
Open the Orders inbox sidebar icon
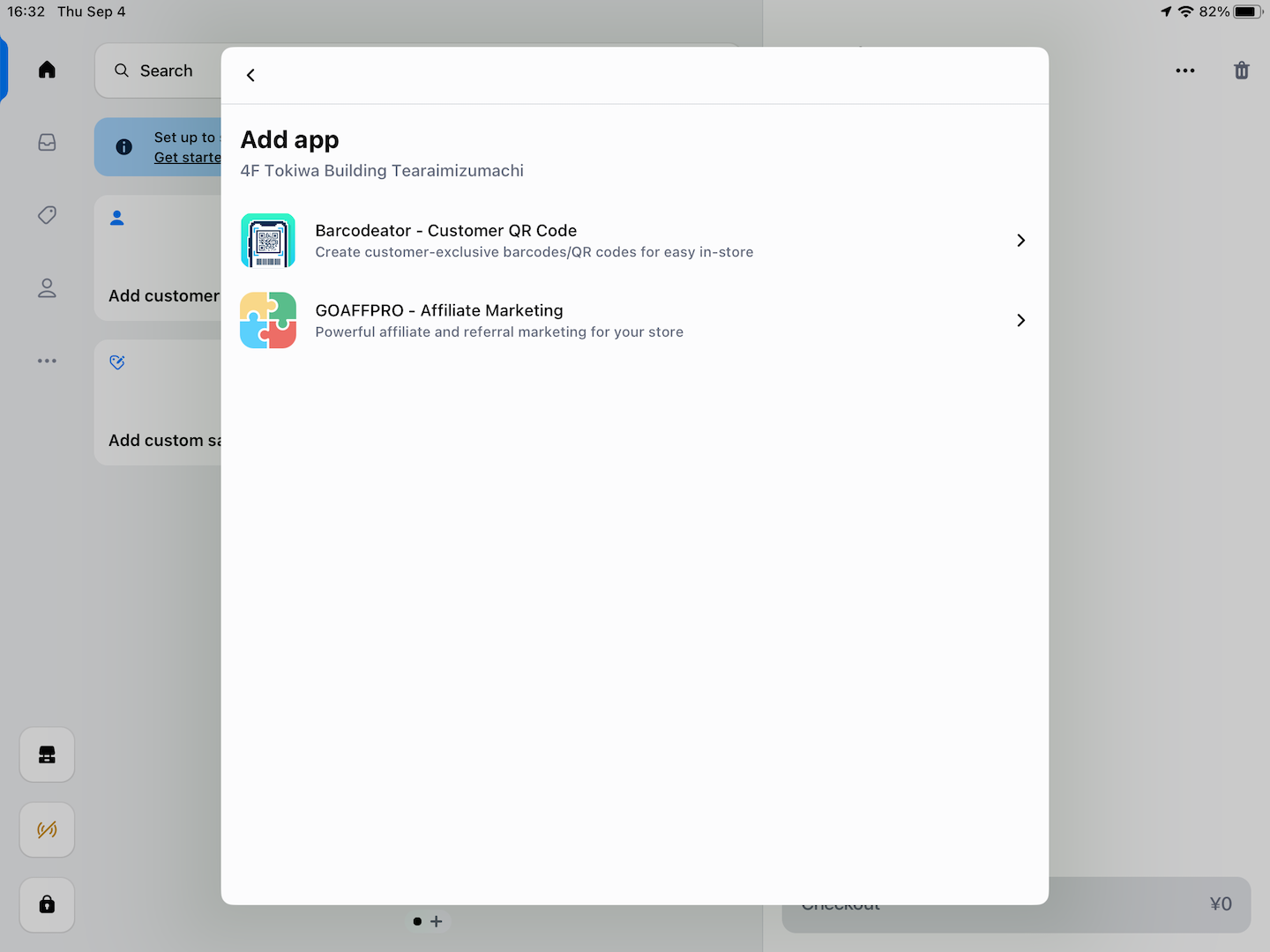(48, 143)
